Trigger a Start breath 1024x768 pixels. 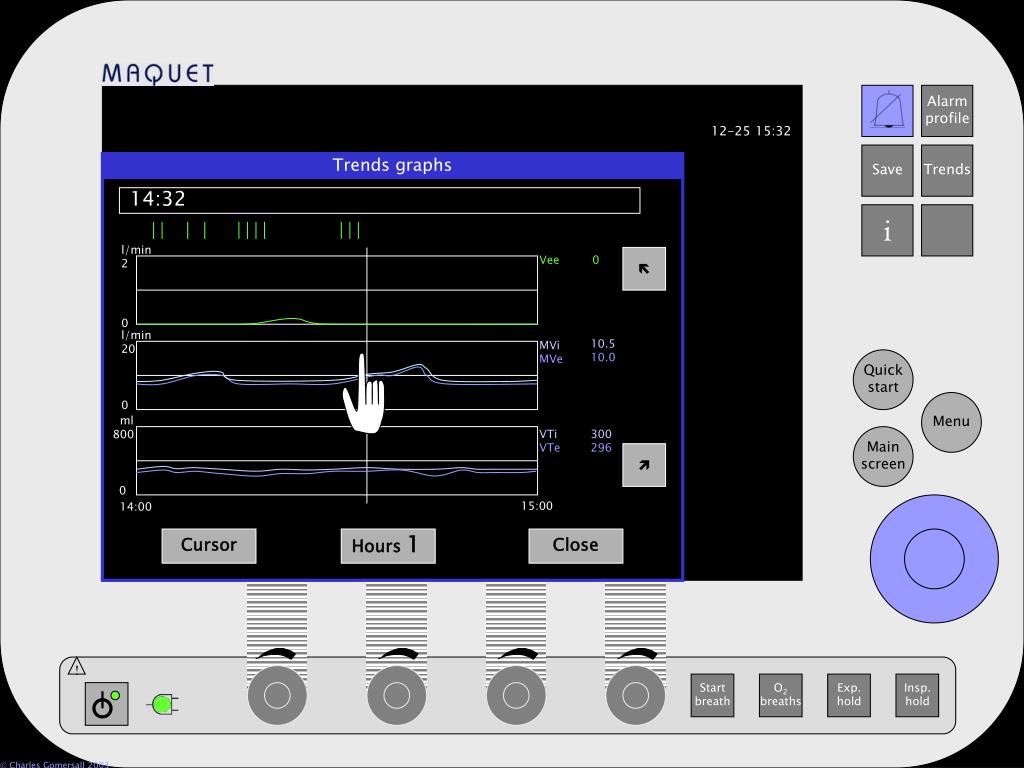pos(712,696)
